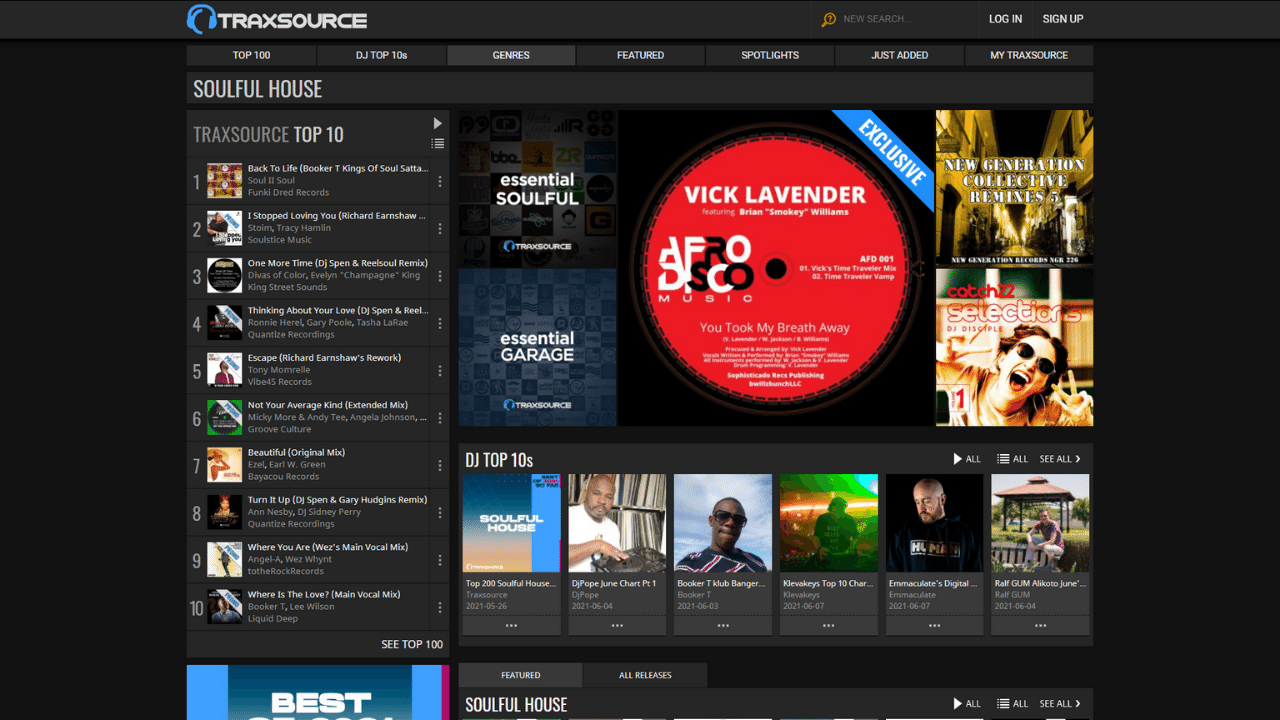Viewport: 1280px width, 720px height.
Task: Open the Essential Soulful banner
Action: (x=537, y=188)
